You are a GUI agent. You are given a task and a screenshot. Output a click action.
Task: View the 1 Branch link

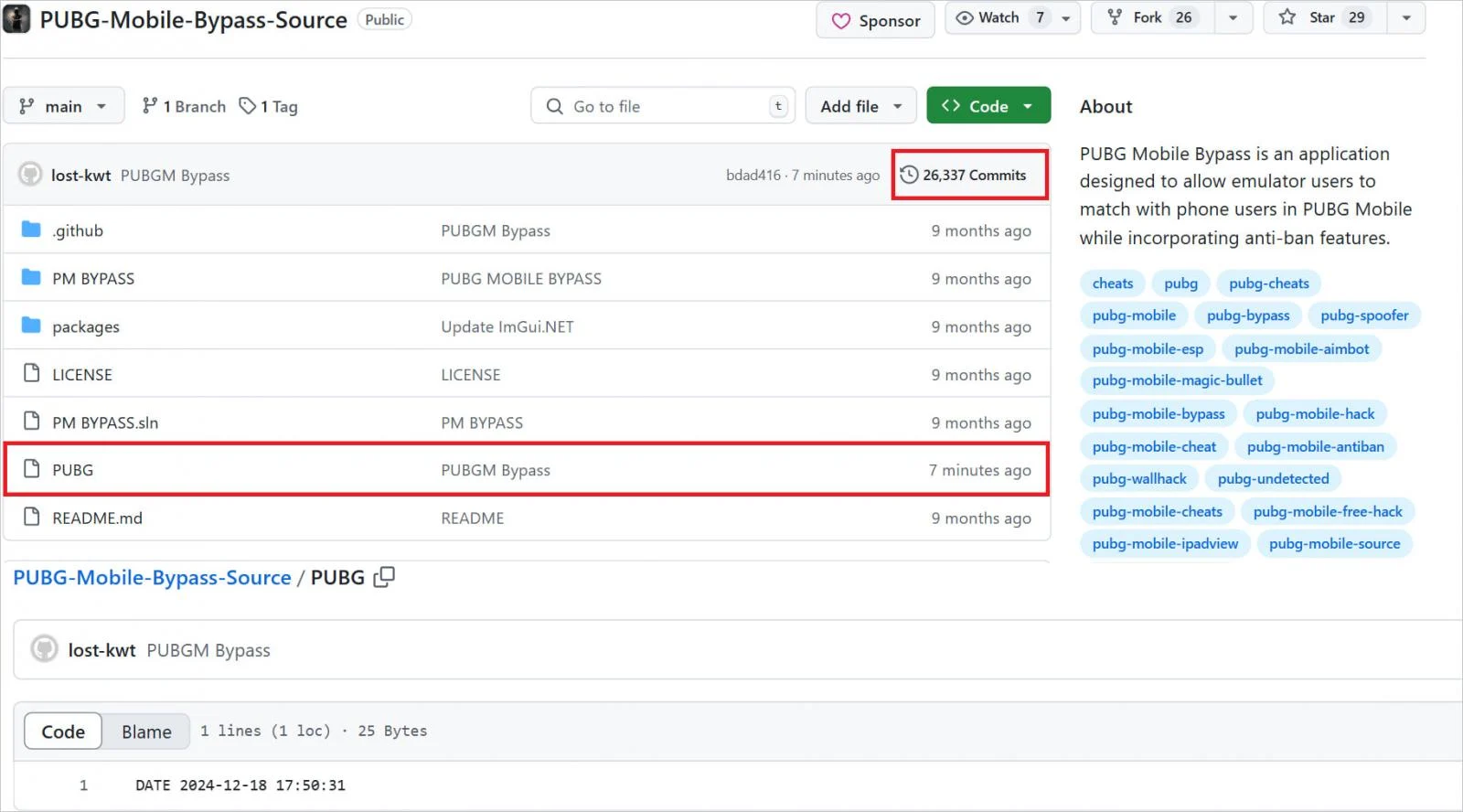point(184,106)
